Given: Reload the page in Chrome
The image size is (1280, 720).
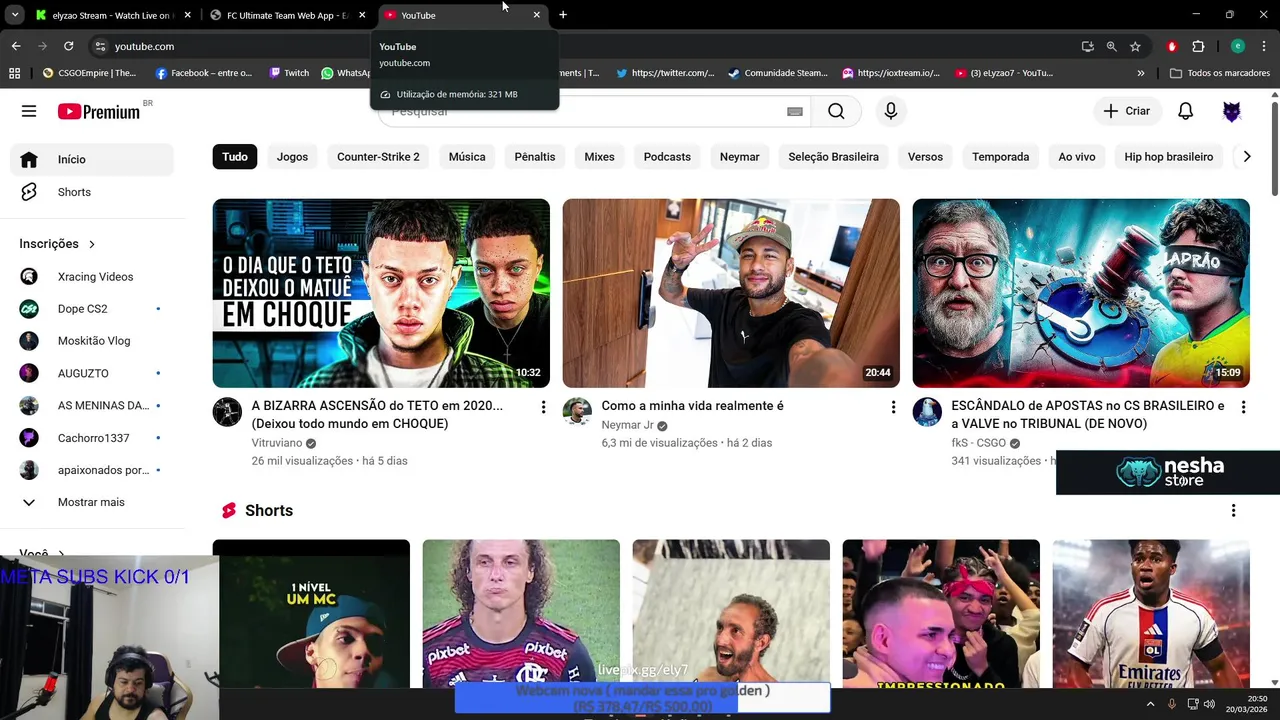Looking at the screenshot, I should click(x=68, y=46).
